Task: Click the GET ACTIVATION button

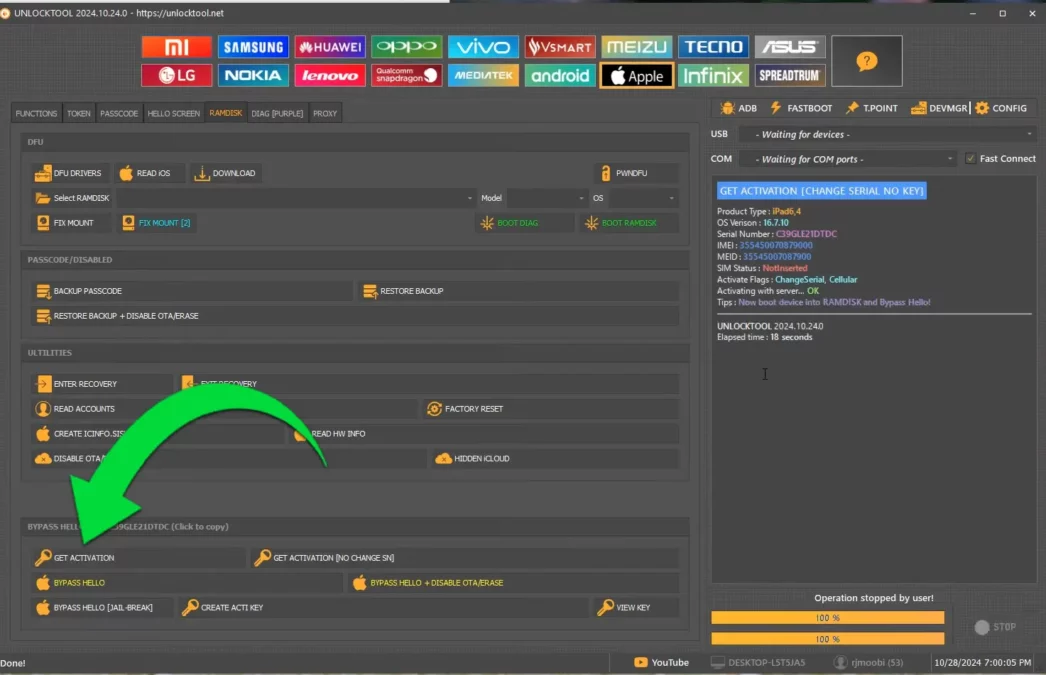Action: 137,558
